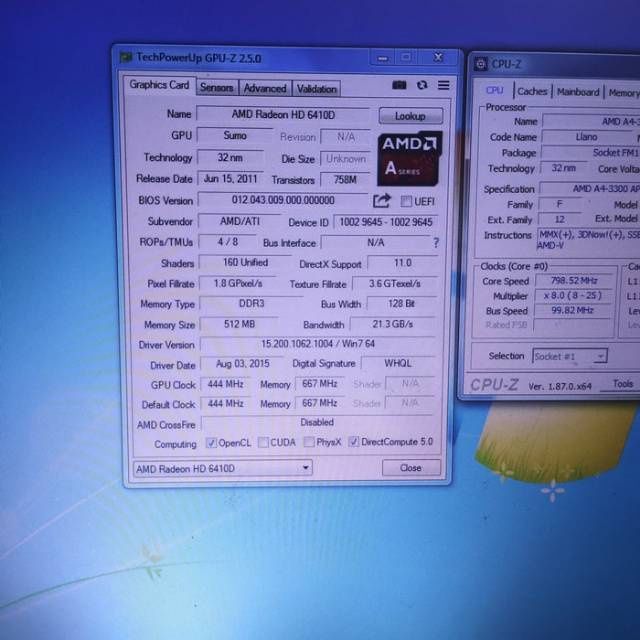Viewport: 640px width, 640px height.
Task: Click the AMD A-Series logo
Action: click(x=409, y=157)
